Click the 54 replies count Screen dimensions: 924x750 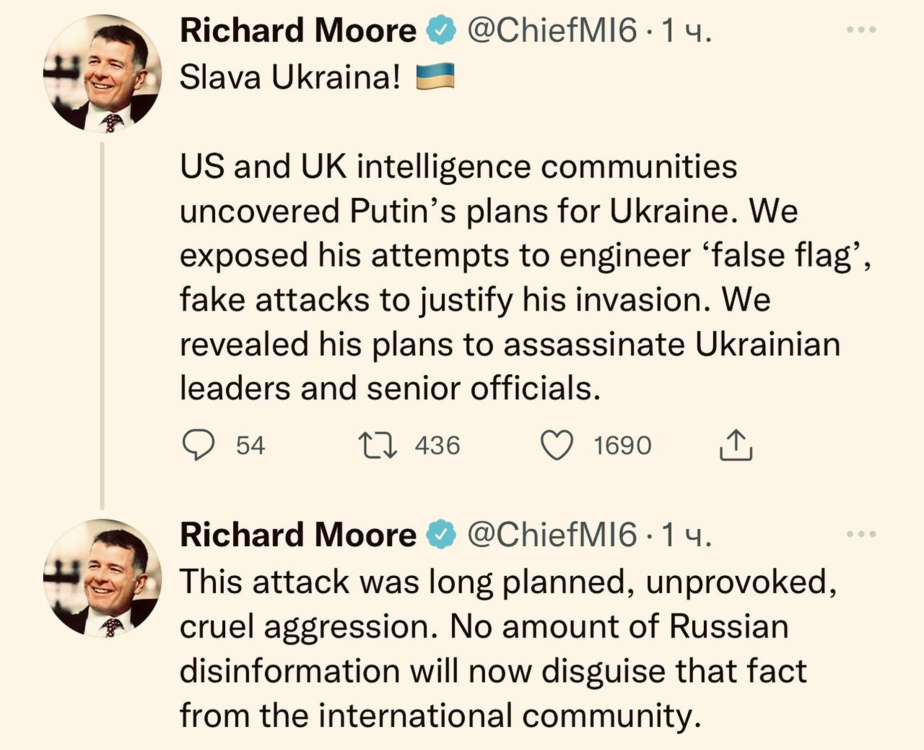(x=250, y=445)
